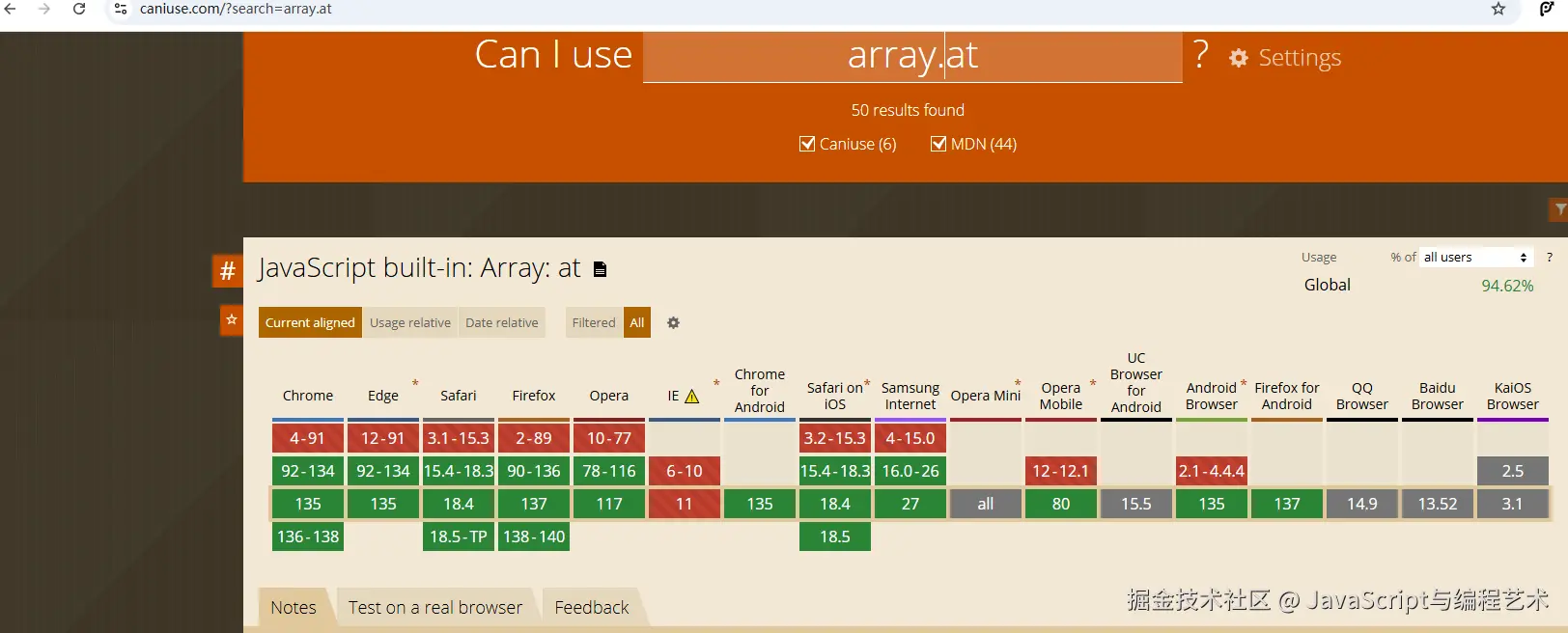Click the KaiOS 2.5 cell
This screenshot has height=633, width=1568.
[1513, 471]
